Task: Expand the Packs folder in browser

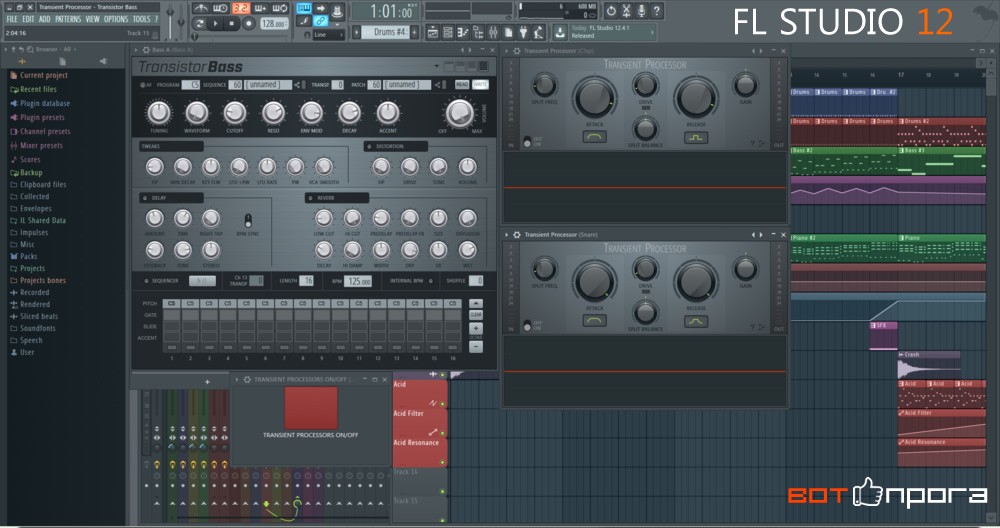Action: click(x=29, y=256)
